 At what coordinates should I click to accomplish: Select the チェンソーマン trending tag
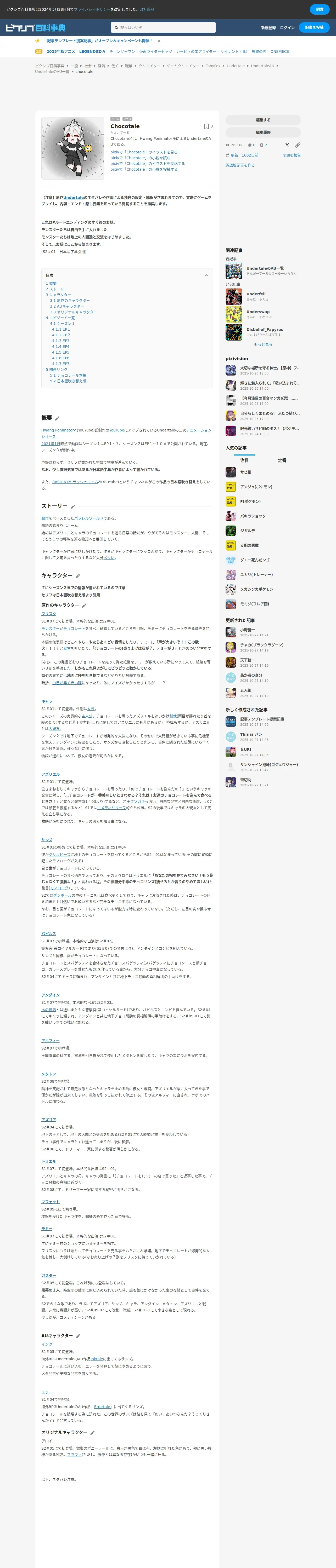122,52
